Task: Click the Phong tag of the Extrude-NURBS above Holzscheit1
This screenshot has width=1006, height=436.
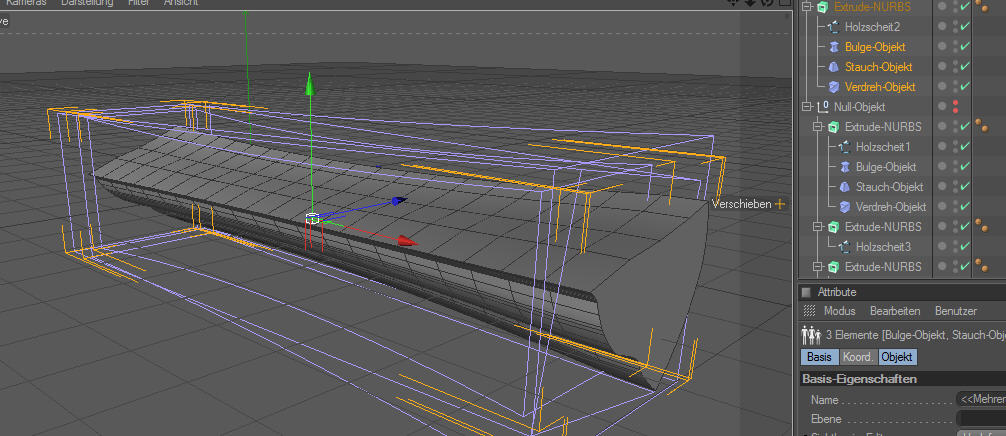Action: 982,126
